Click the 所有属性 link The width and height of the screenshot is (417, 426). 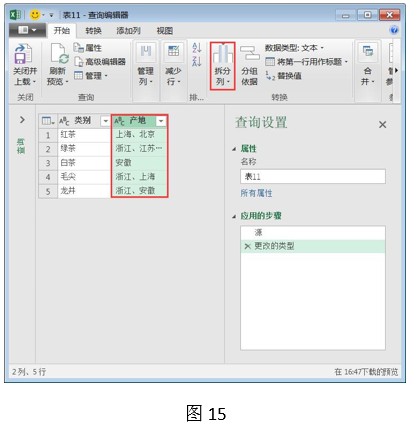[256, 193]
